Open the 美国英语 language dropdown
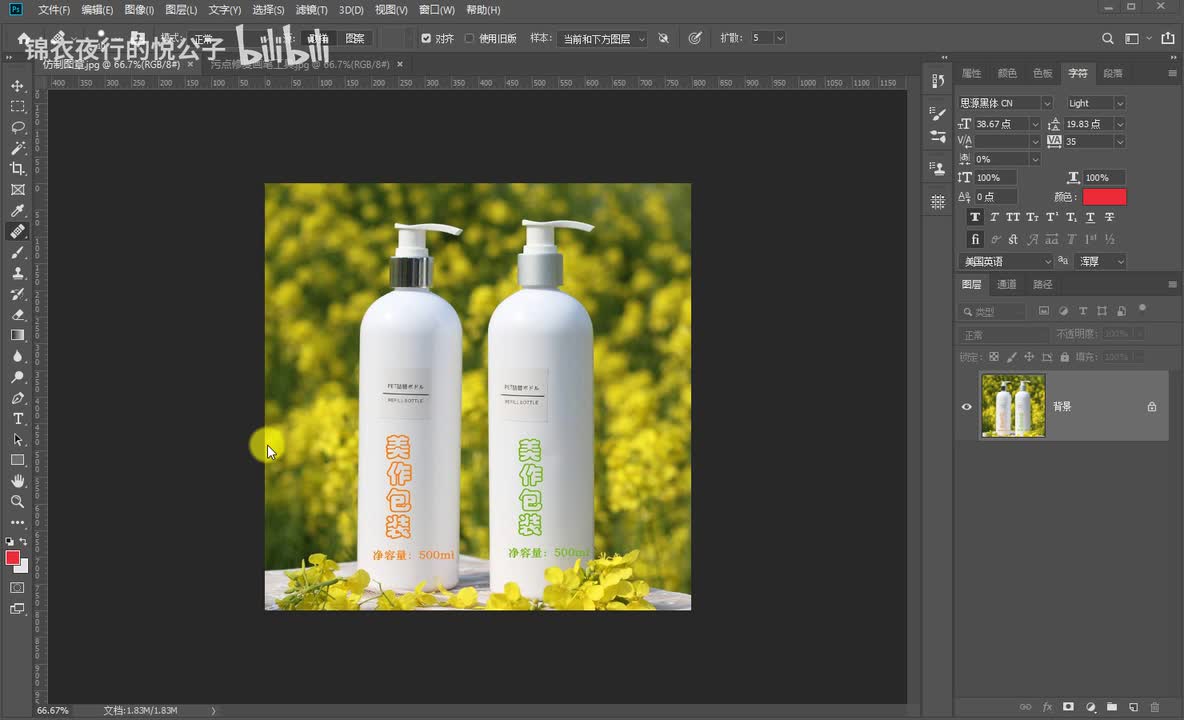The height and width of the screenshot is (720, 1184). point(1006,261)
